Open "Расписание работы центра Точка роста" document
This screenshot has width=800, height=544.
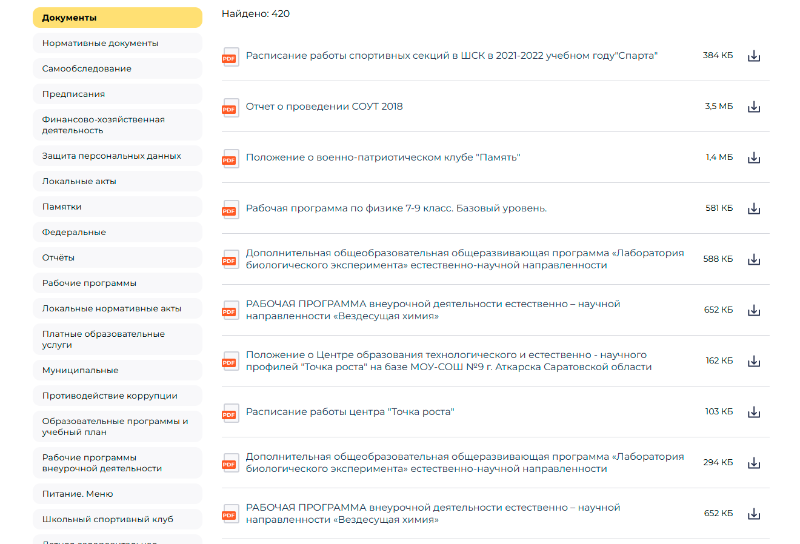(x=350, y=412)
